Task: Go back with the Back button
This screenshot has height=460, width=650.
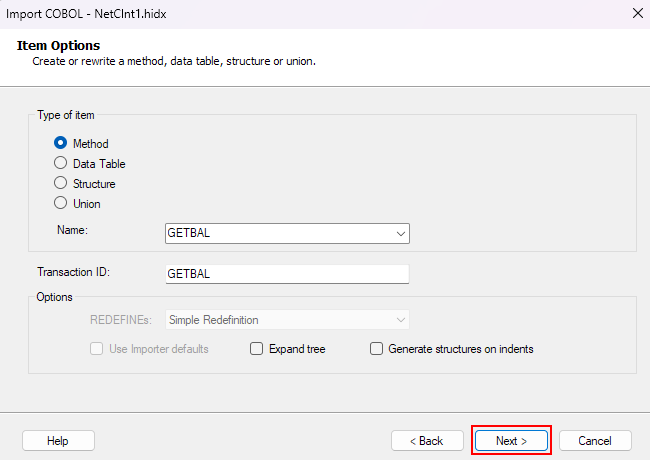Action: (x=427, y=440)
